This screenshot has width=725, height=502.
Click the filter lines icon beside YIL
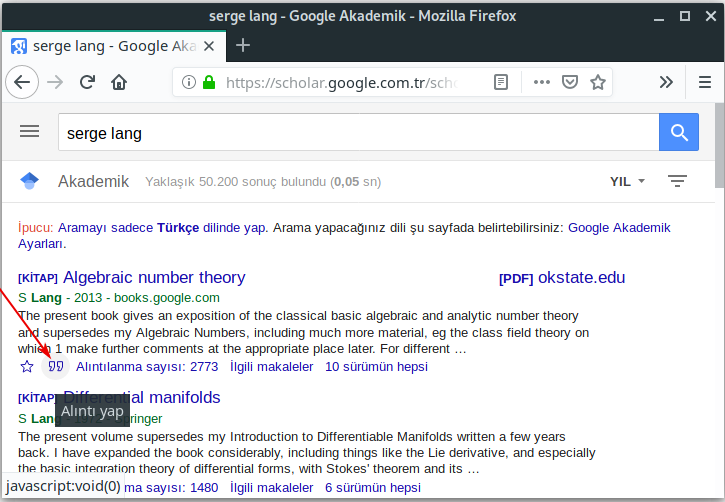(677, 181)
